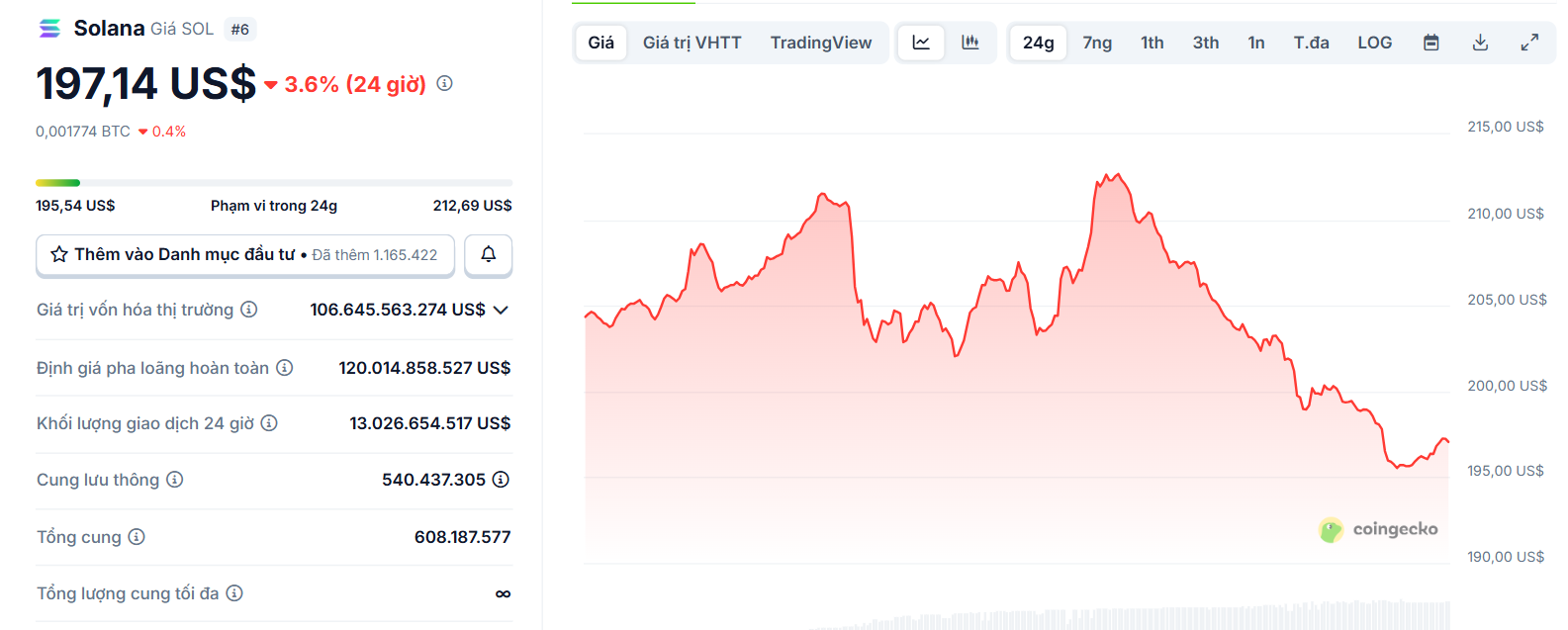Toggle the LOG scale option
The height and width of the screenshot is (630, 1568).
click(x=1374, y=43)
